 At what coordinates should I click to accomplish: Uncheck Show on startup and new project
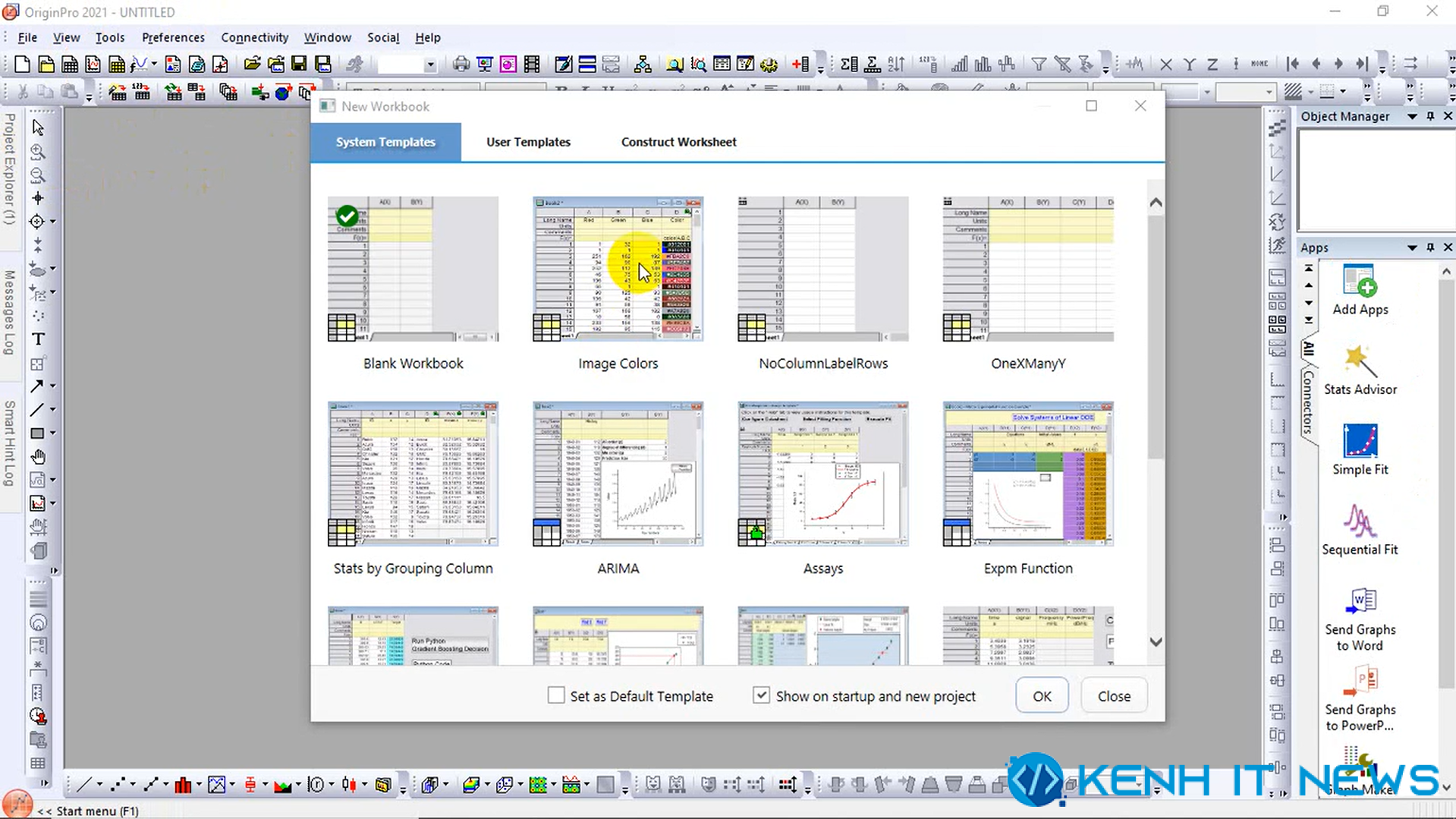coord(761,695)
